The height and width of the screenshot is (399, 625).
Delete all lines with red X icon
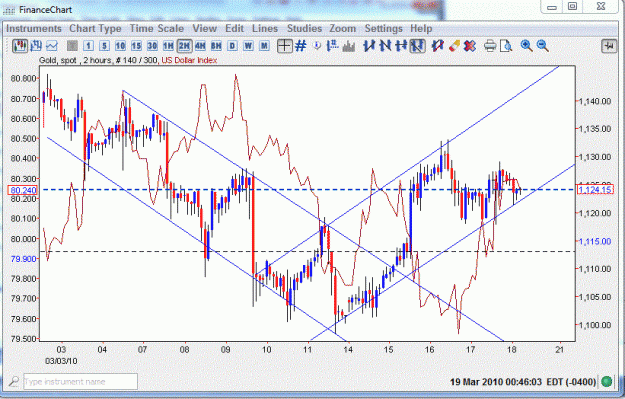pyautogui.click(x=470, y=46)
